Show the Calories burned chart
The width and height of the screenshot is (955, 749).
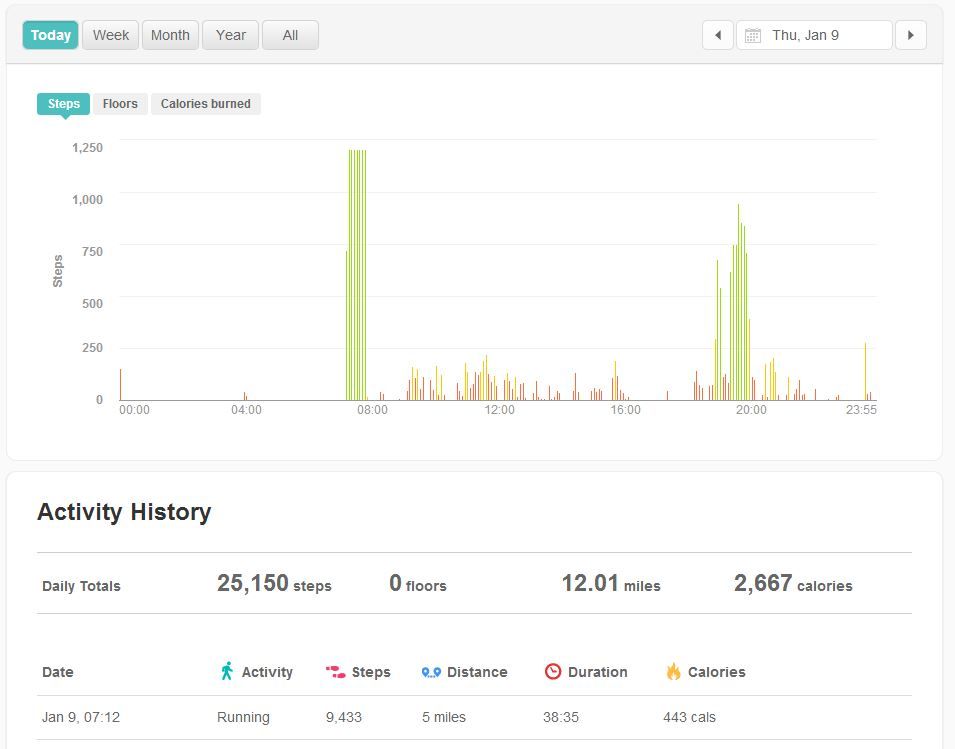tap(206, 104)
